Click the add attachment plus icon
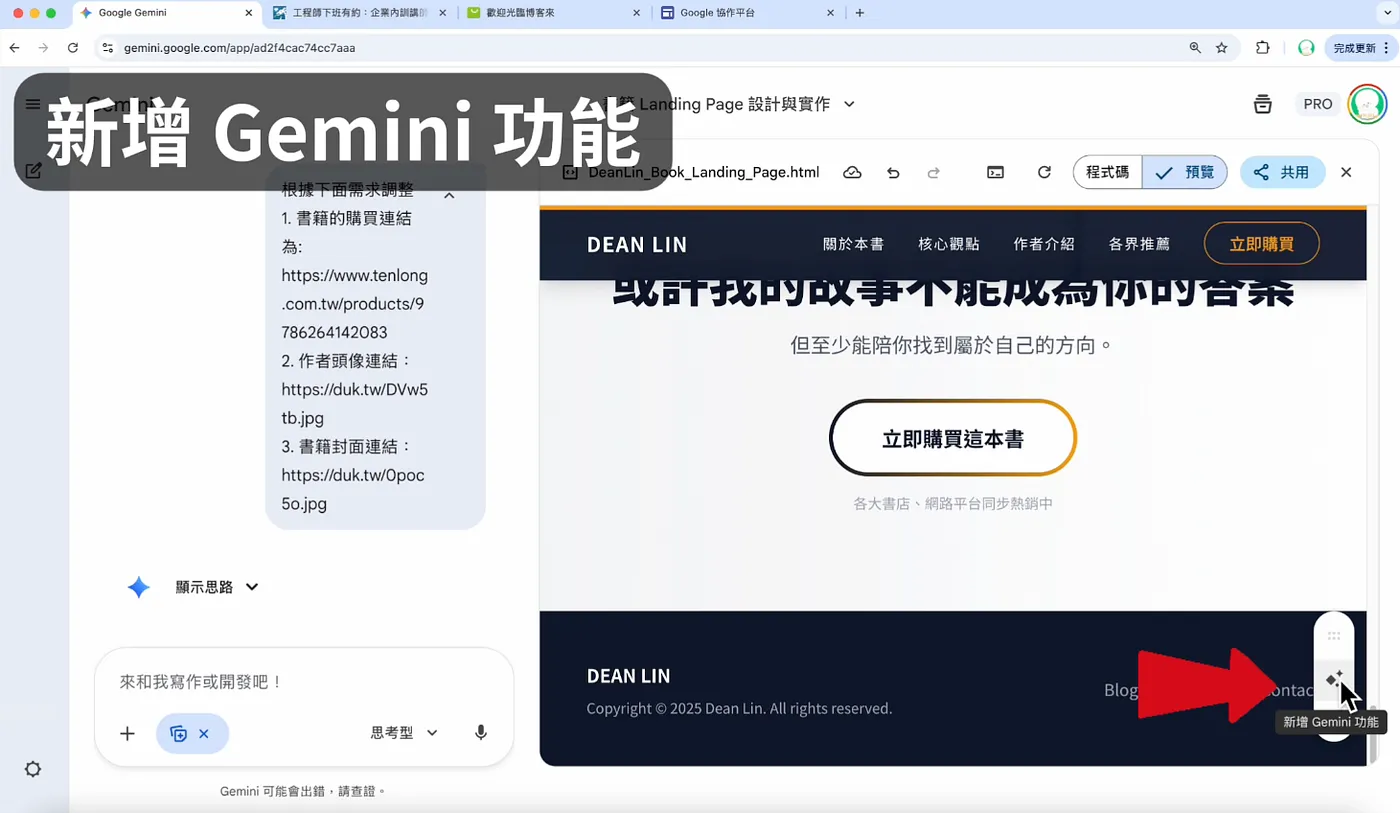The width and height of the screenshot is (1400, 813). tap(127, 733)
